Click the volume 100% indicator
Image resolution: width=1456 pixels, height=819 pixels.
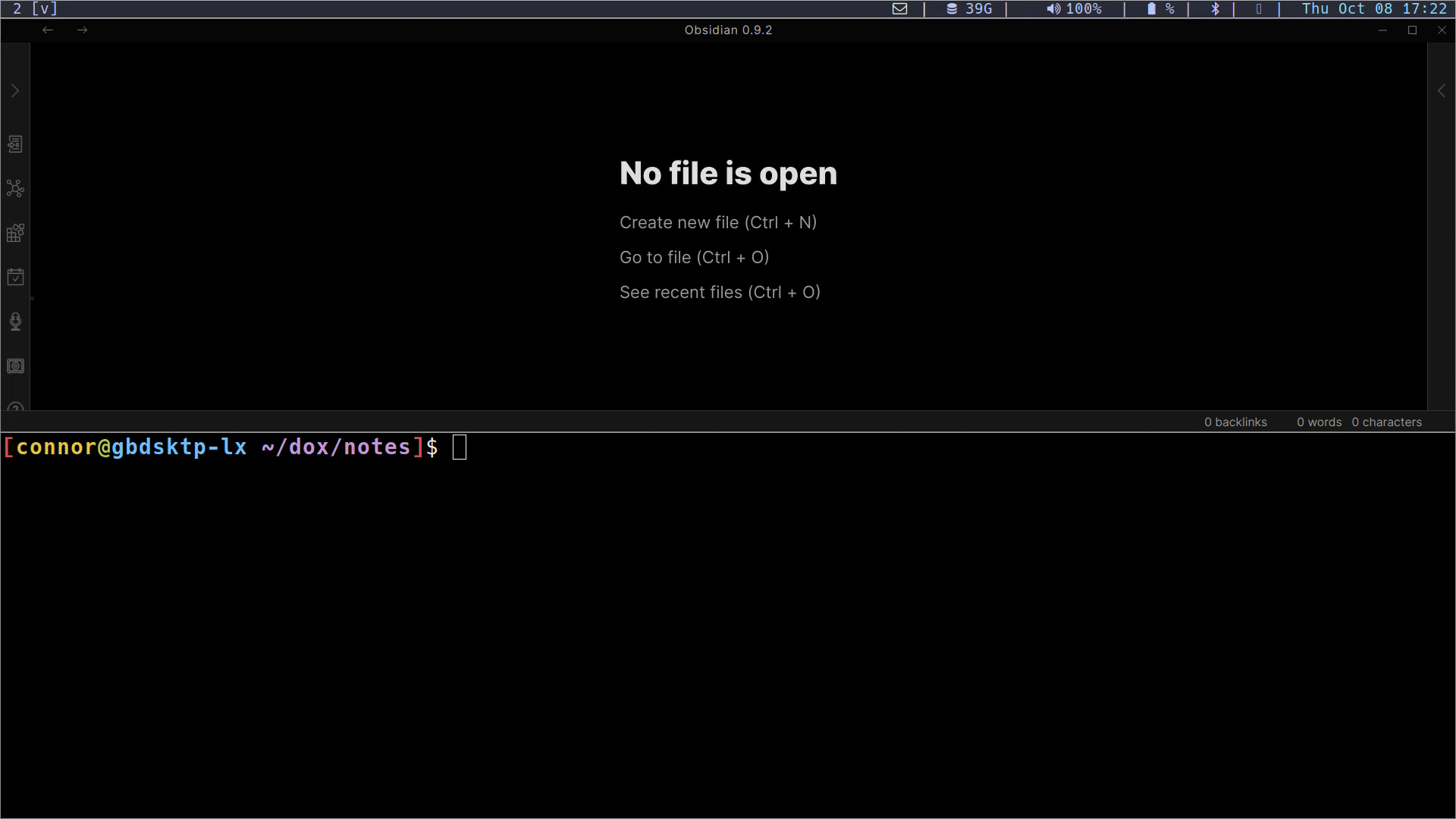point(1074,9)
